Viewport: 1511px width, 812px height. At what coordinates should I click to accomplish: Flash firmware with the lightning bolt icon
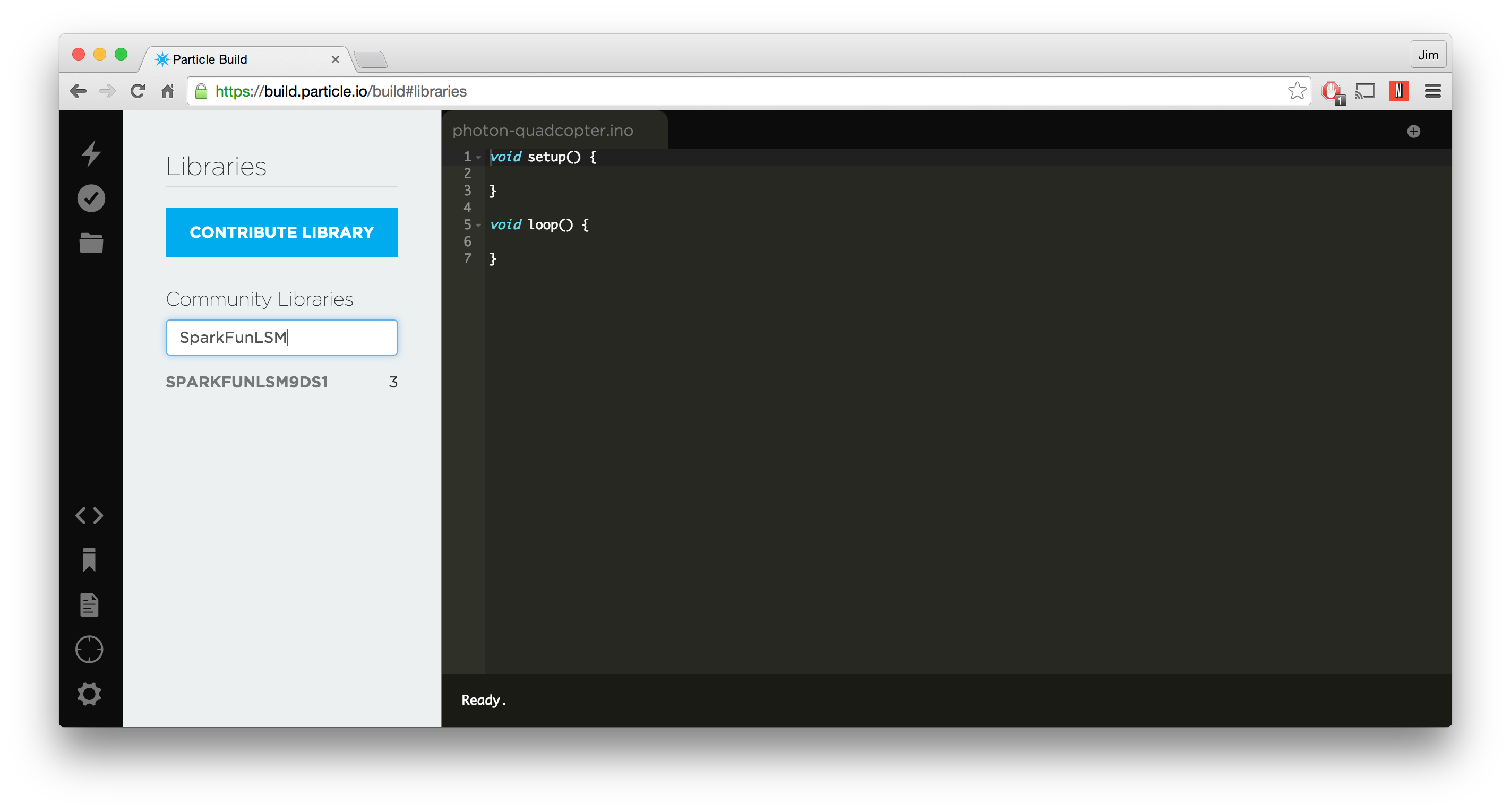[91, 153]
